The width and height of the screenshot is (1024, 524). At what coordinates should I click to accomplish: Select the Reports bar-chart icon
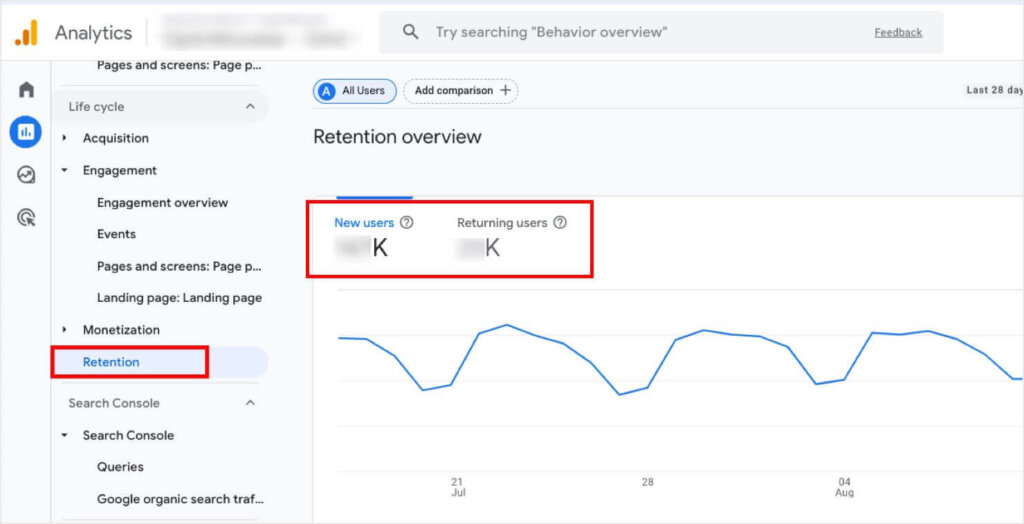(x=25, y=132)
